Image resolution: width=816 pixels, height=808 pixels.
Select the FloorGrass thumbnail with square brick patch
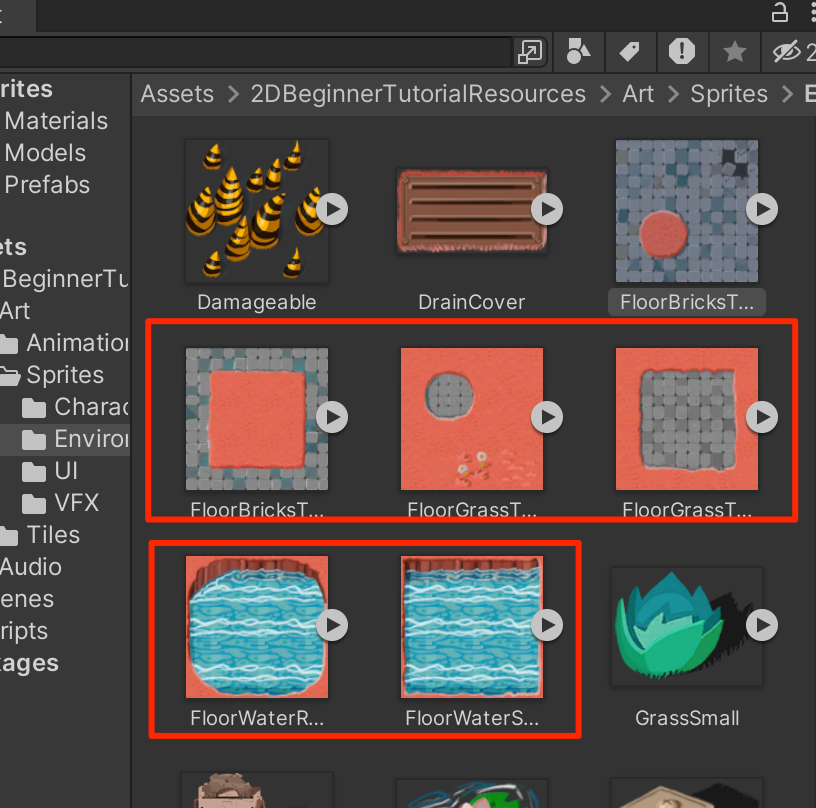pos(686,419)
